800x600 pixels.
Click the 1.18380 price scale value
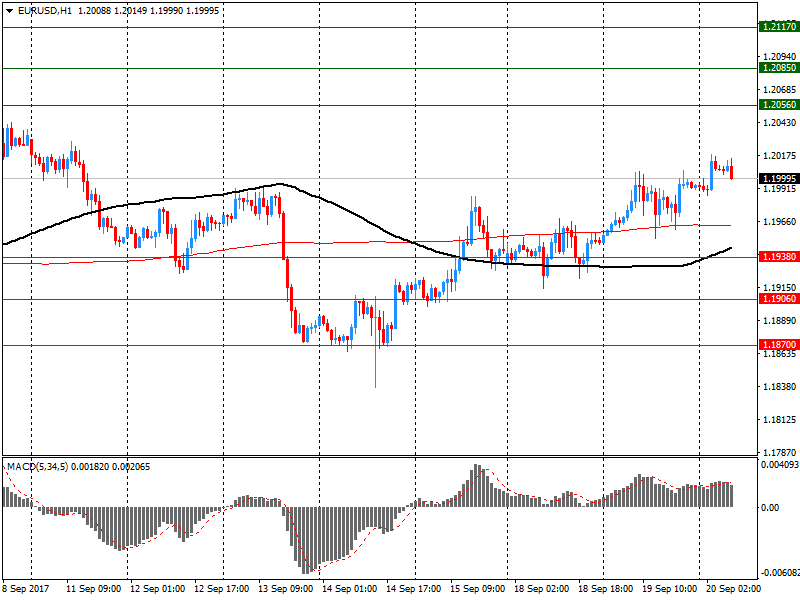click(x=780, y=387)
